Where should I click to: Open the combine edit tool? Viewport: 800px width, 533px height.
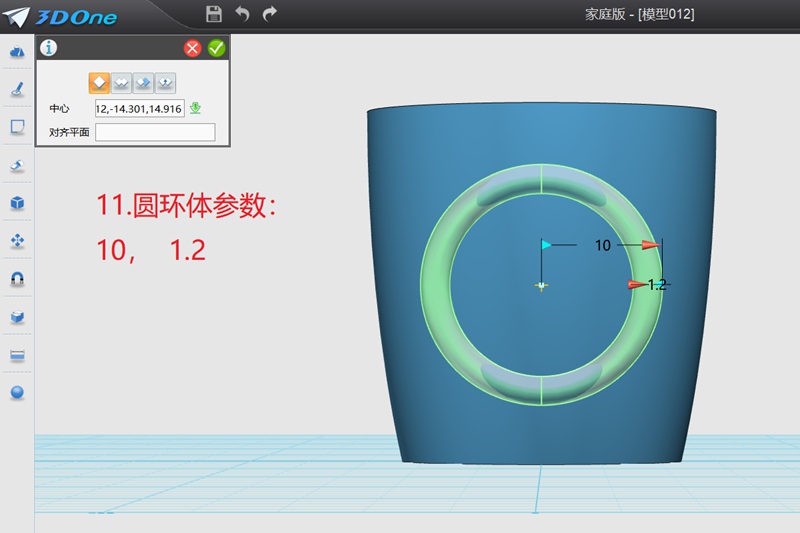tap(17, 317)
